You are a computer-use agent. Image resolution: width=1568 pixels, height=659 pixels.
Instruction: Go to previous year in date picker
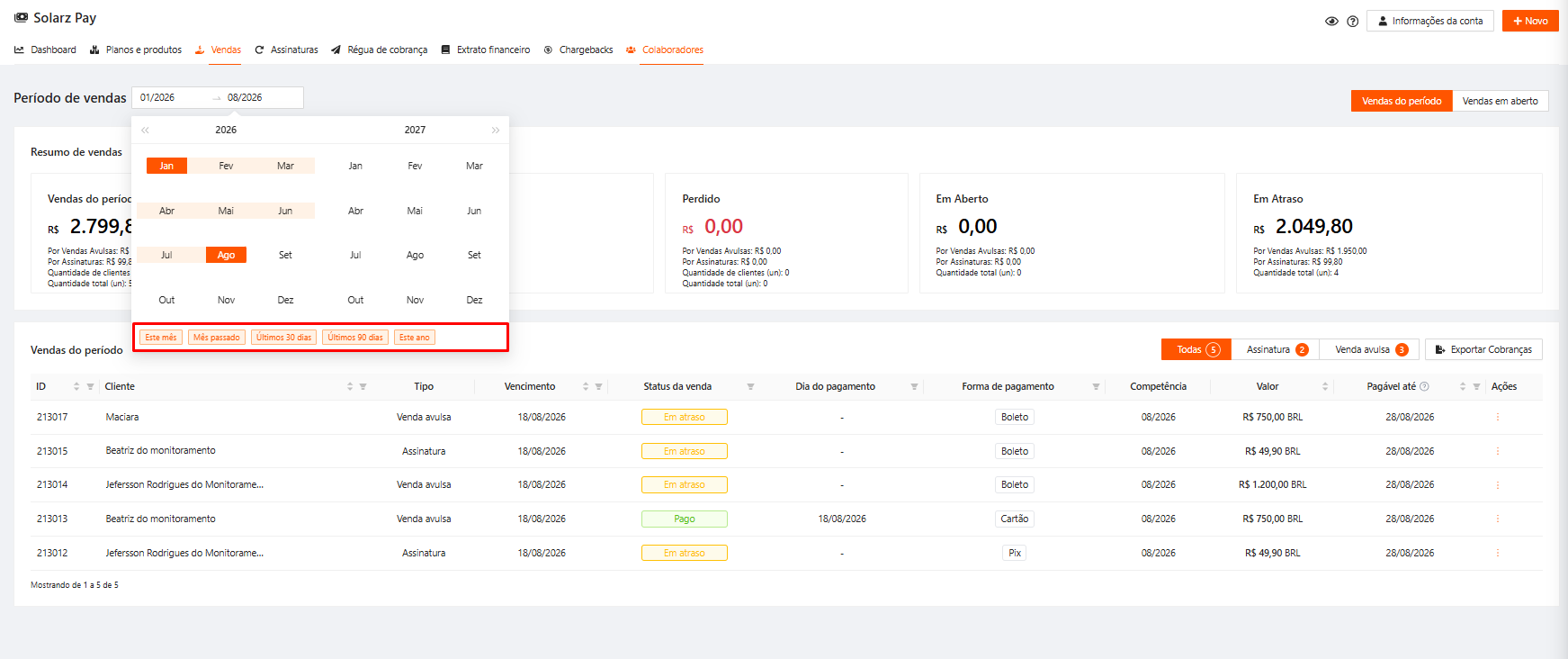point(145,131)
